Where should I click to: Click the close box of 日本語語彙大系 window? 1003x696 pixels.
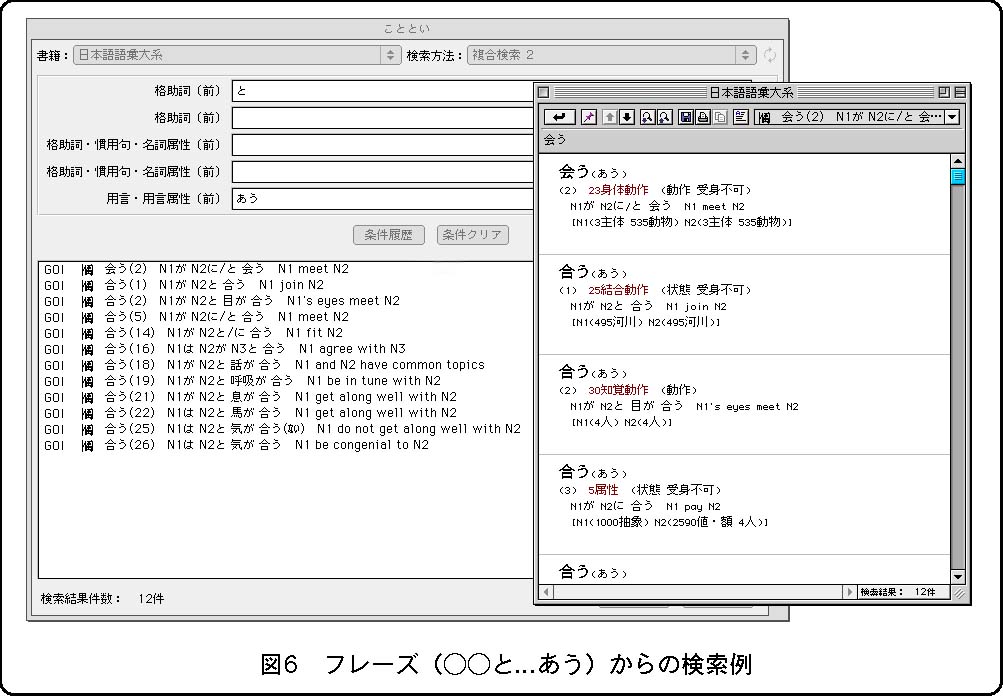coord(544,93)
